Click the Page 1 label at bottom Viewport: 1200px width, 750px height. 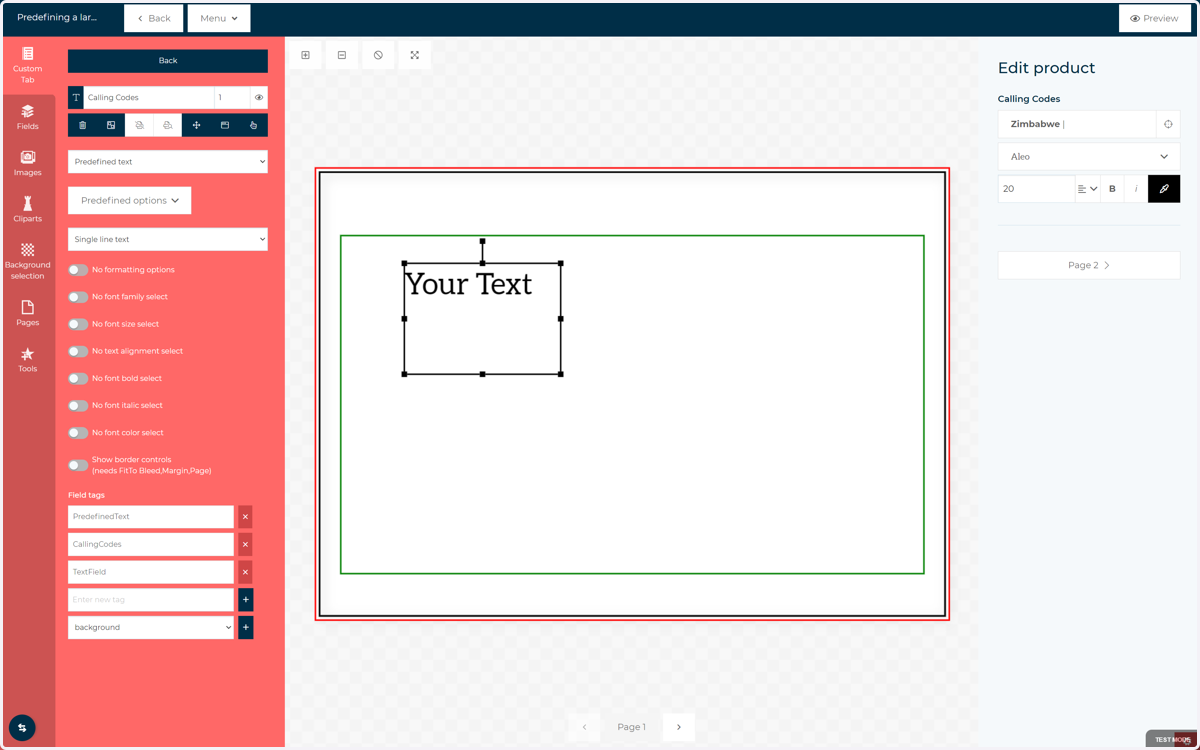pyautogui.click(x=631, y=727)
